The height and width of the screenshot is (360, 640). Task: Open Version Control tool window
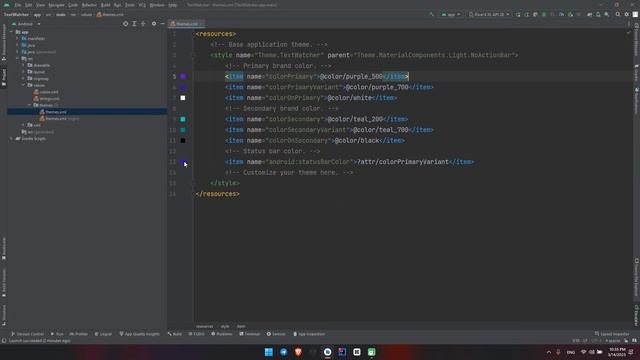tap(27, 334)
